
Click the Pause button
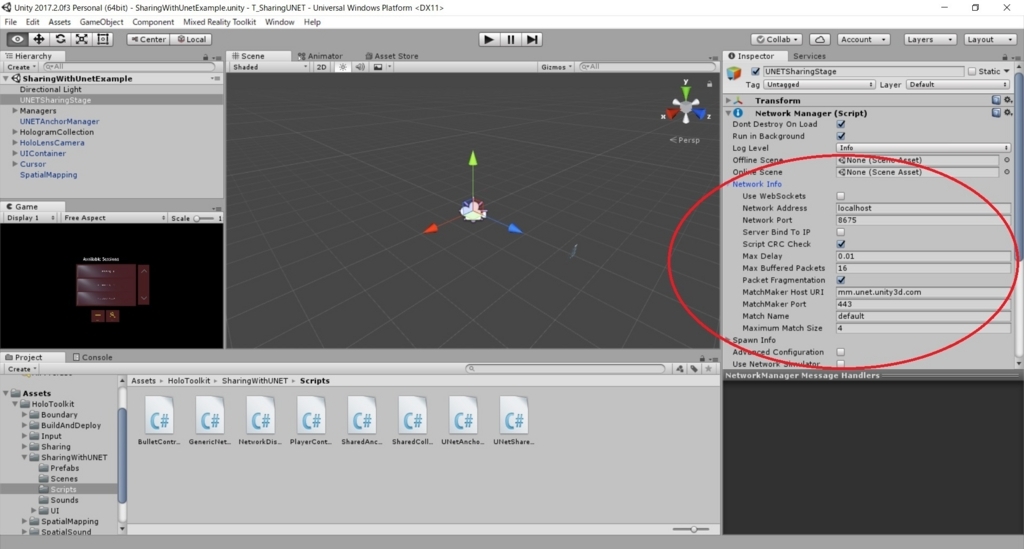511,39
